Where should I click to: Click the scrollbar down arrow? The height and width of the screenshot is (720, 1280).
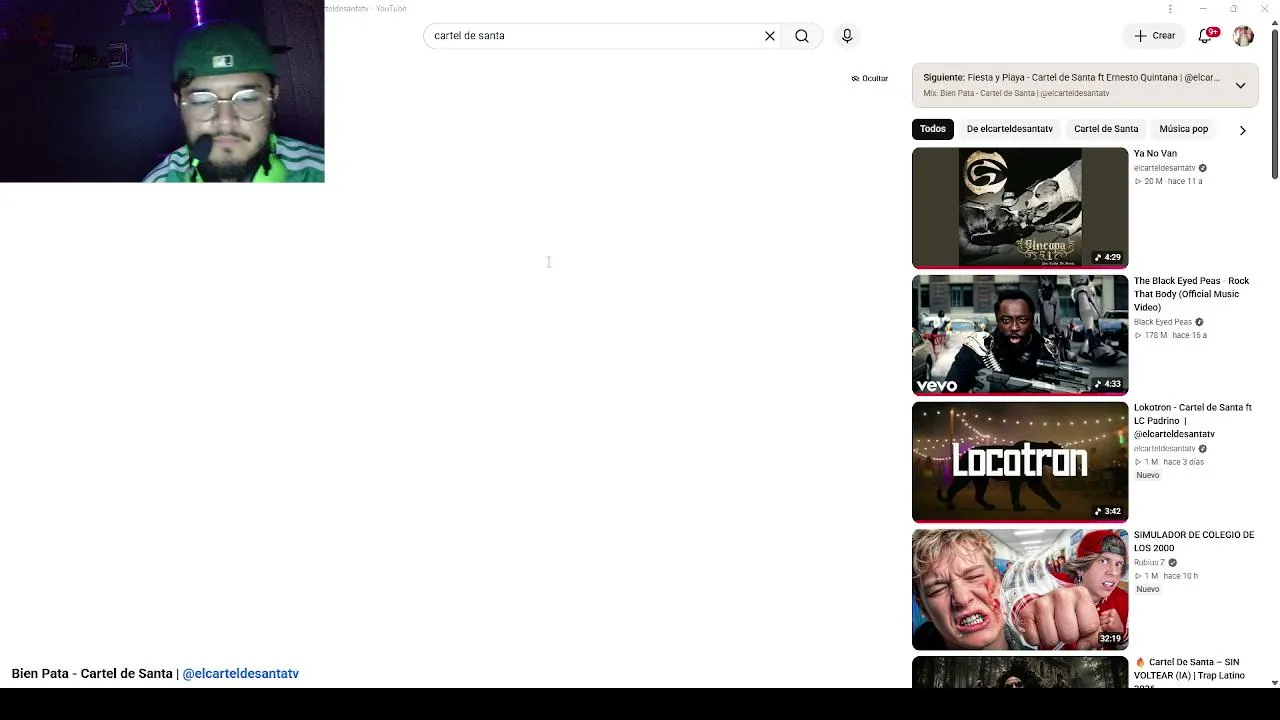click(x=1275, y=683)
